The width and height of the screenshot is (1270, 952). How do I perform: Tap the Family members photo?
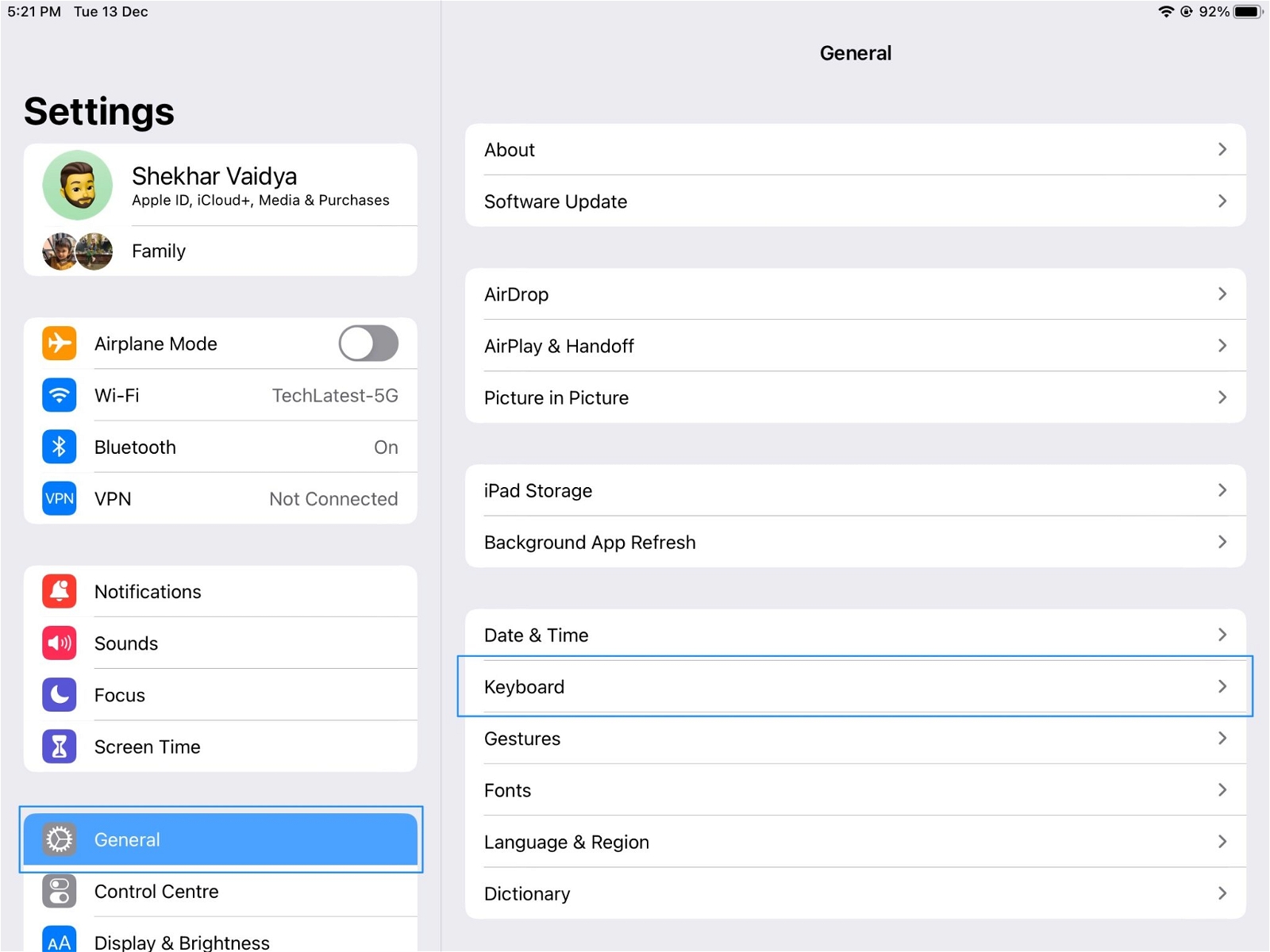tap(78, 251)
